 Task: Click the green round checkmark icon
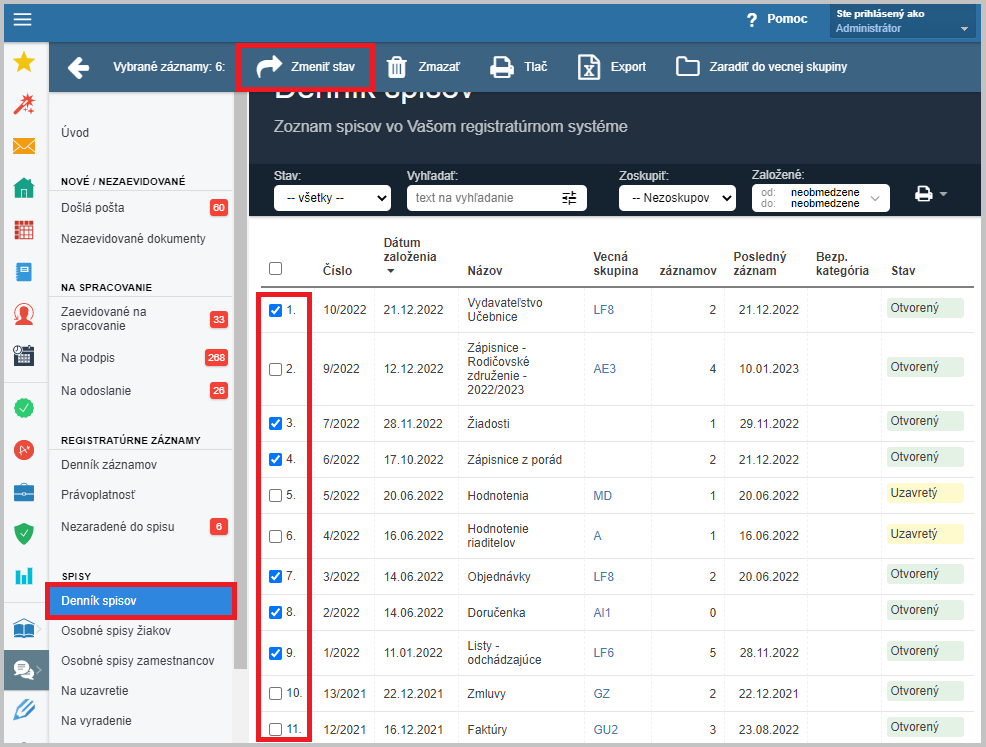pyautogui.click(x=24, y=408)
